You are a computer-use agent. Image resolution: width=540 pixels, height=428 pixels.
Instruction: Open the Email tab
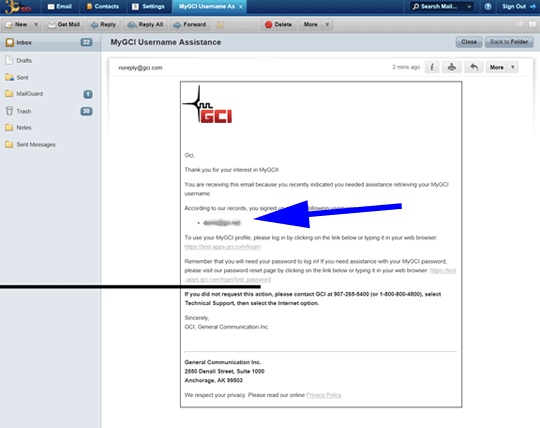point(60,7)
